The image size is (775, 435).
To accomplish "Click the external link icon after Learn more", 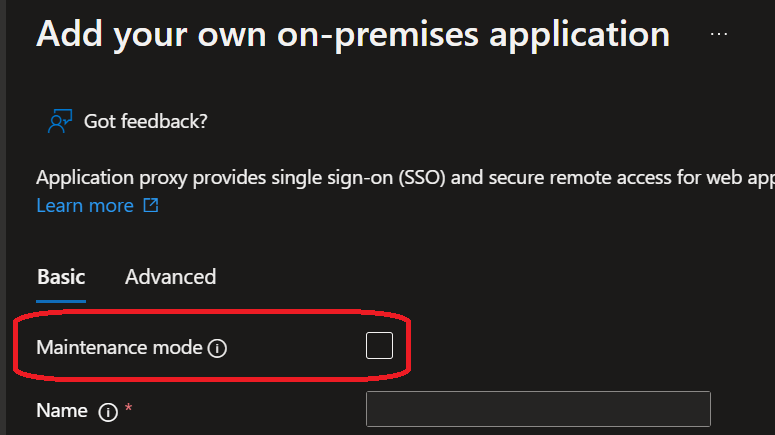I will coord(151,206).
